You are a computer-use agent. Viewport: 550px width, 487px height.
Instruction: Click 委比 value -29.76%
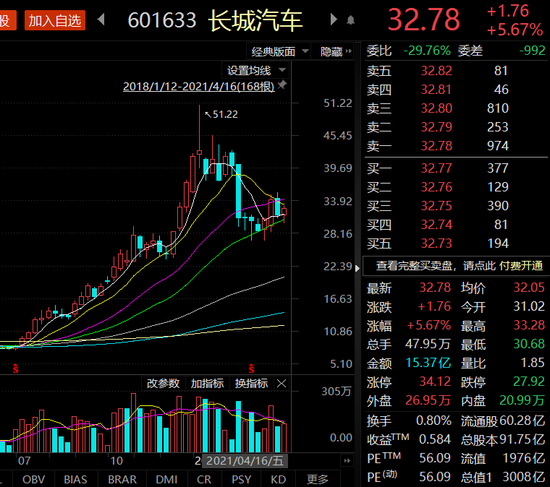(x=427, y=51)
